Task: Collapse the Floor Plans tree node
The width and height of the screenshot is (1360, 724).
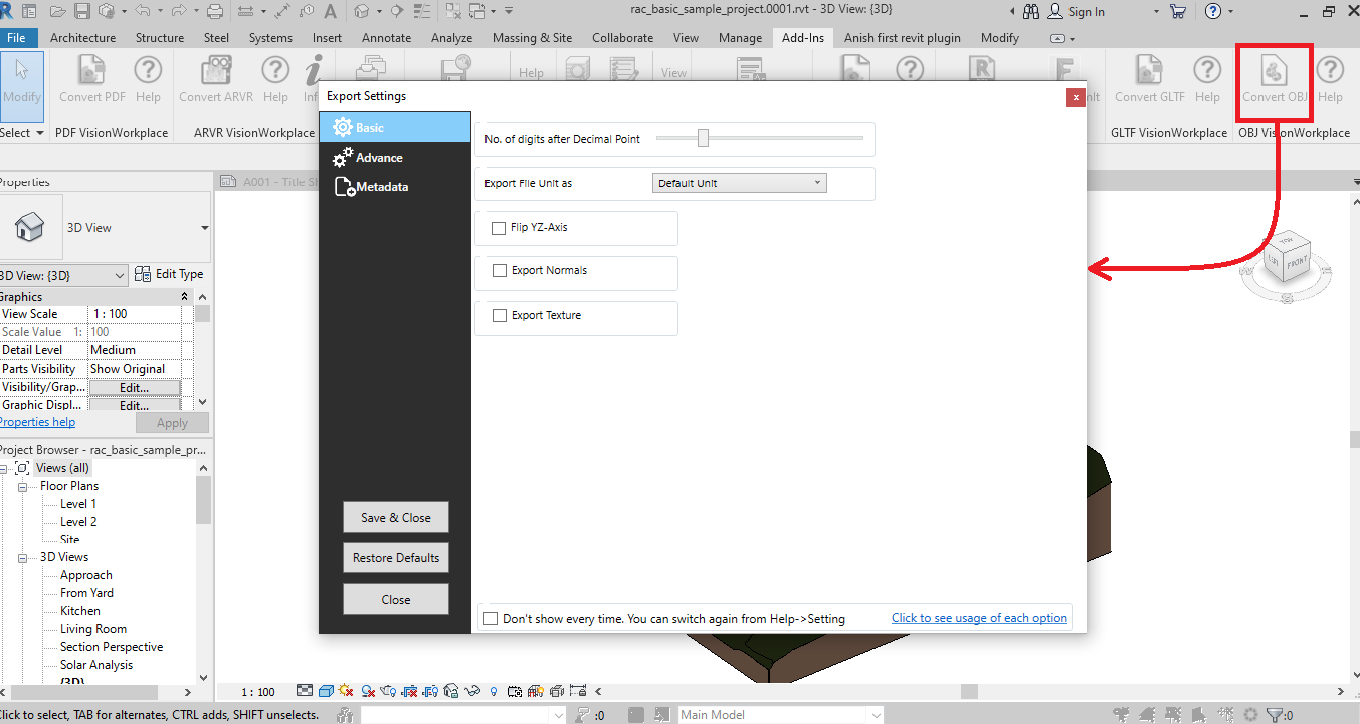Action: [x=22, y=486]
